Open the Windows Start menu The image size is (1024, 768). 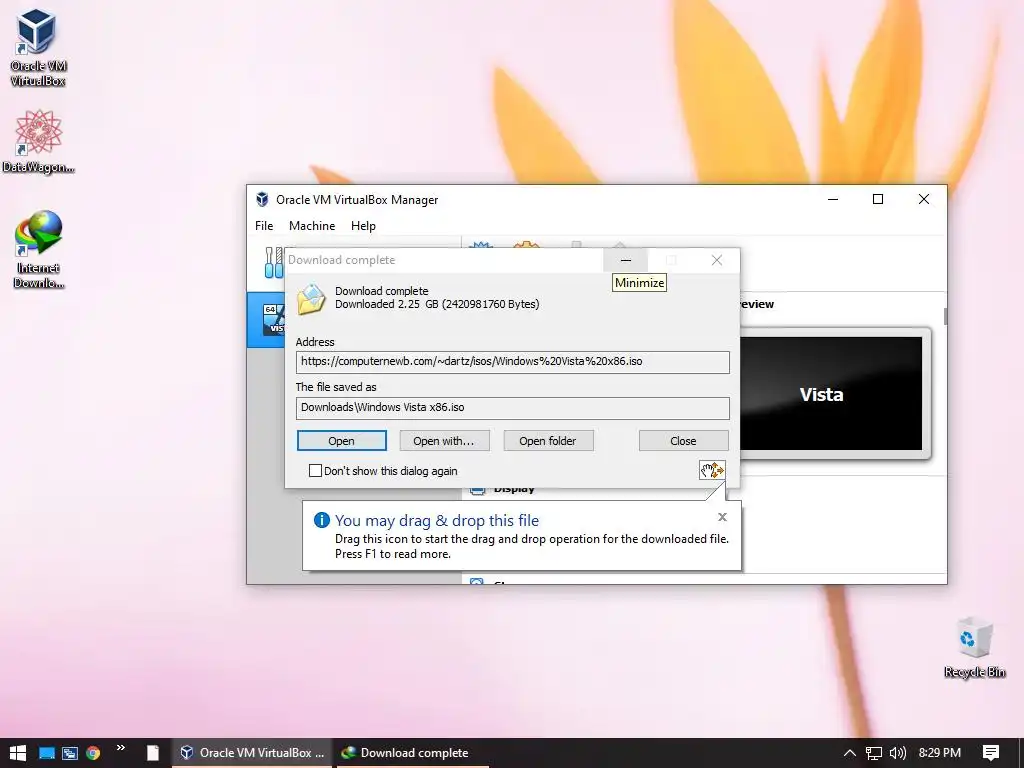click(x=18, y=752)
